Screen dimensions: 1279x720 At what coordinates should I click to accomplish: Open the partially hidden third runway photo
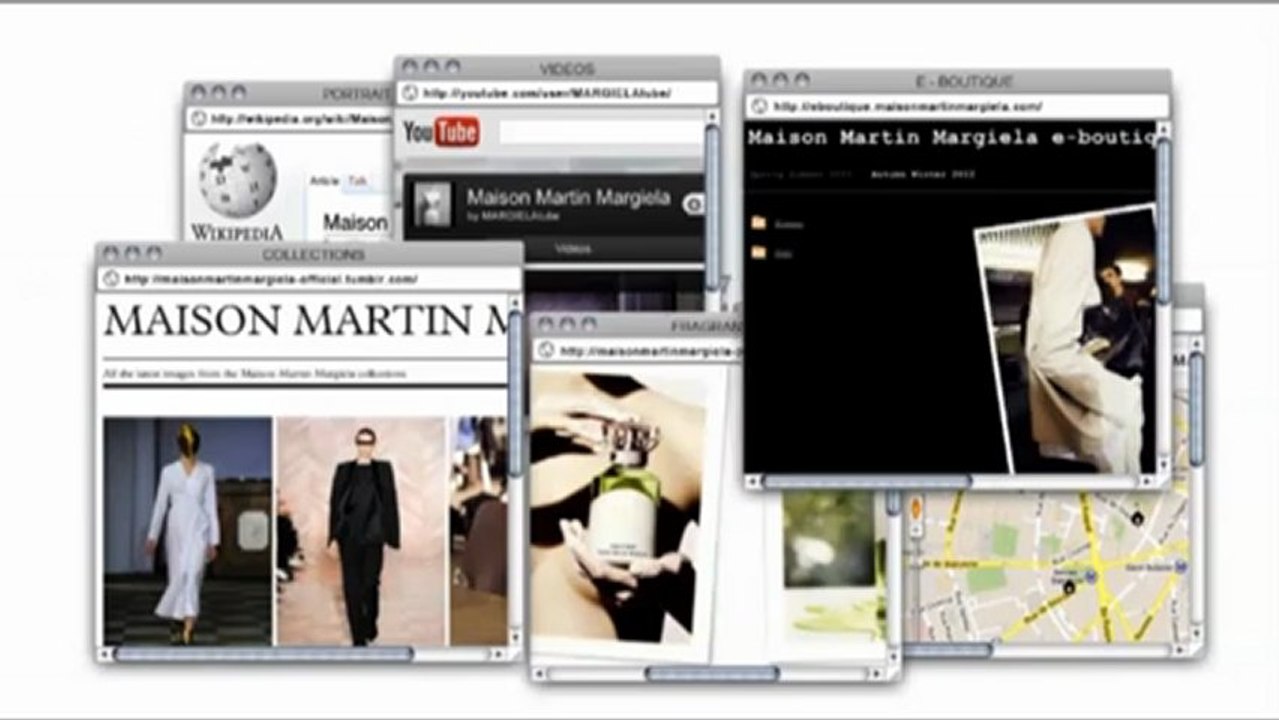pos(479,531)
